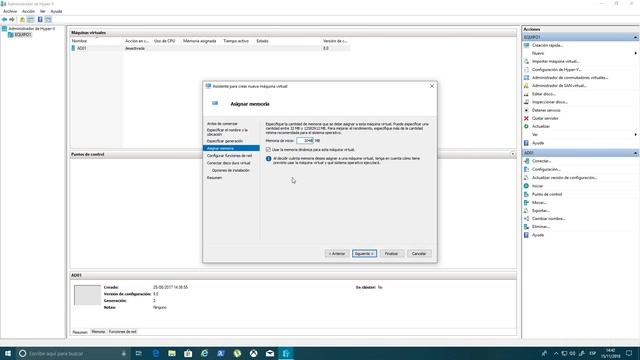Go to Especificar generación wizard step

point(224,141)
